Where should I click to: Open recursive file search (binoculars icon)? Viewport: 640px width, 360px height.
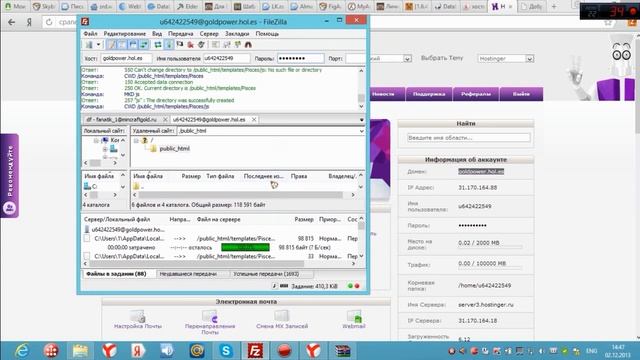click(248, 44)
